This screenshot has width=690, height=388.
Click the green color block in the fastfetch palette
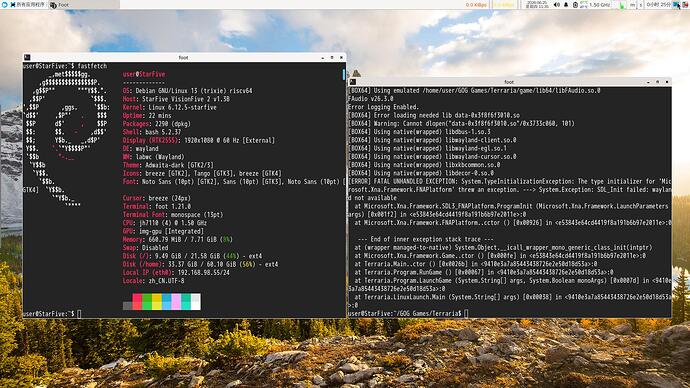pos(147,302)
